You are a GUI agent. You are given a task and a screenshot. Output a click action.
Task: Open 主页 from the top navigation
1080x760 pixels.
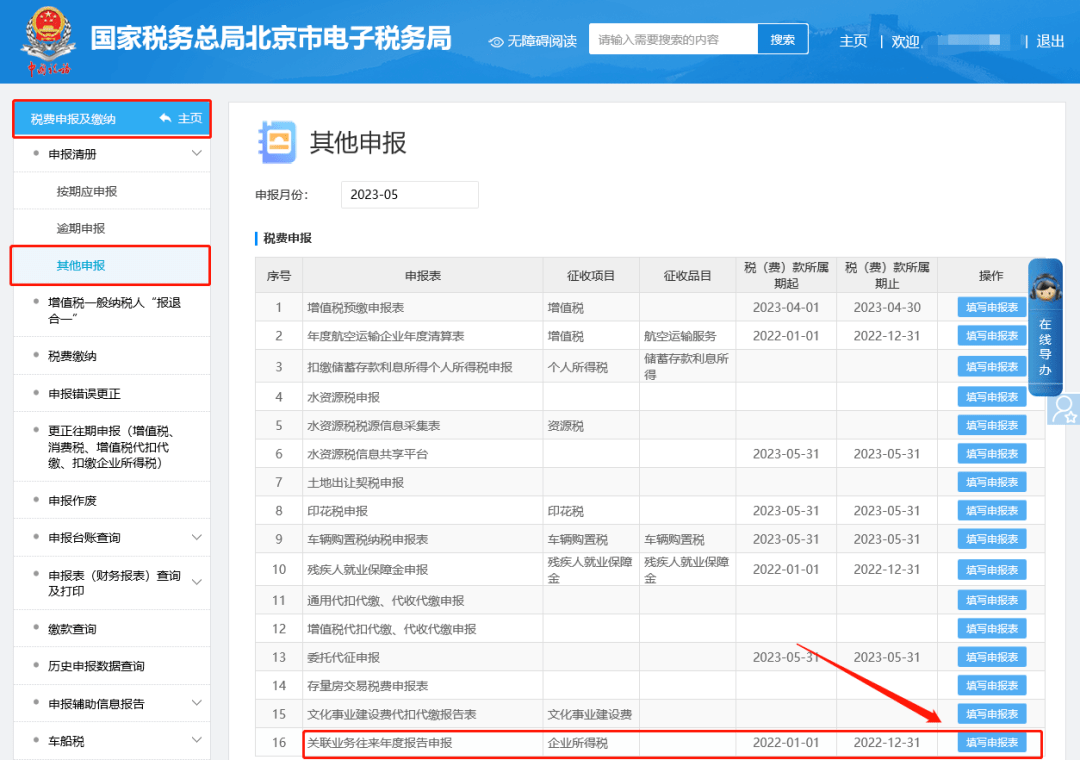tap(853, 42)
